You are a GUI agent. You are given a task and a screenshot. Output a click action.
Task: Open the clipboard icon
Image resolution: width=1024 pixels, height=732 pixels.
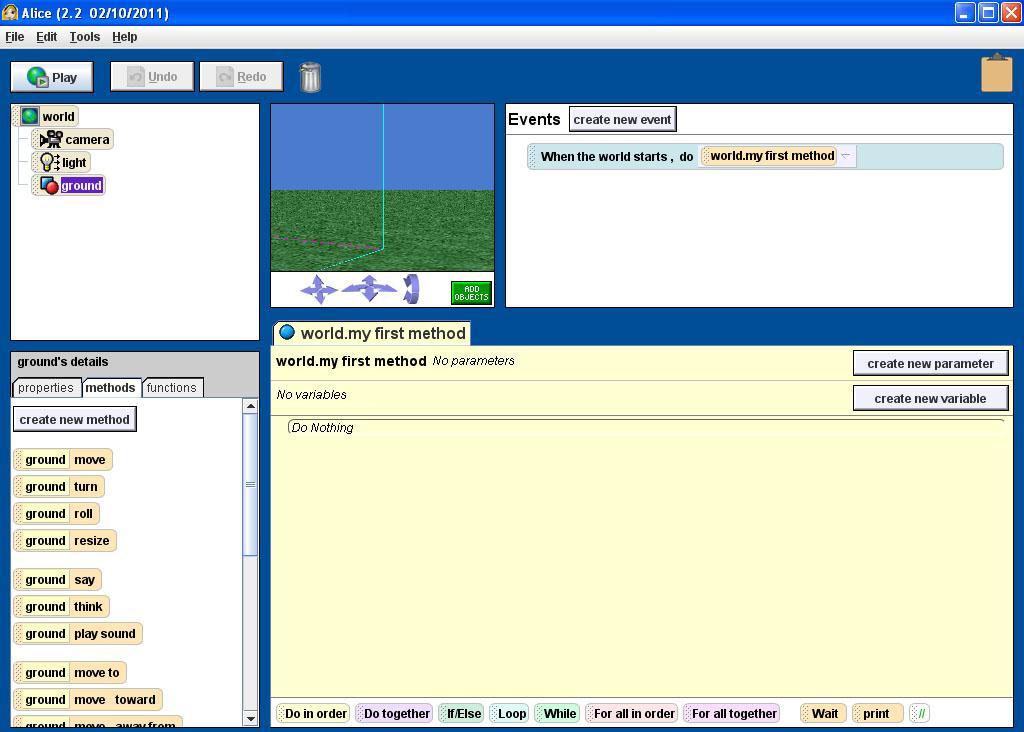click(997, 73)
